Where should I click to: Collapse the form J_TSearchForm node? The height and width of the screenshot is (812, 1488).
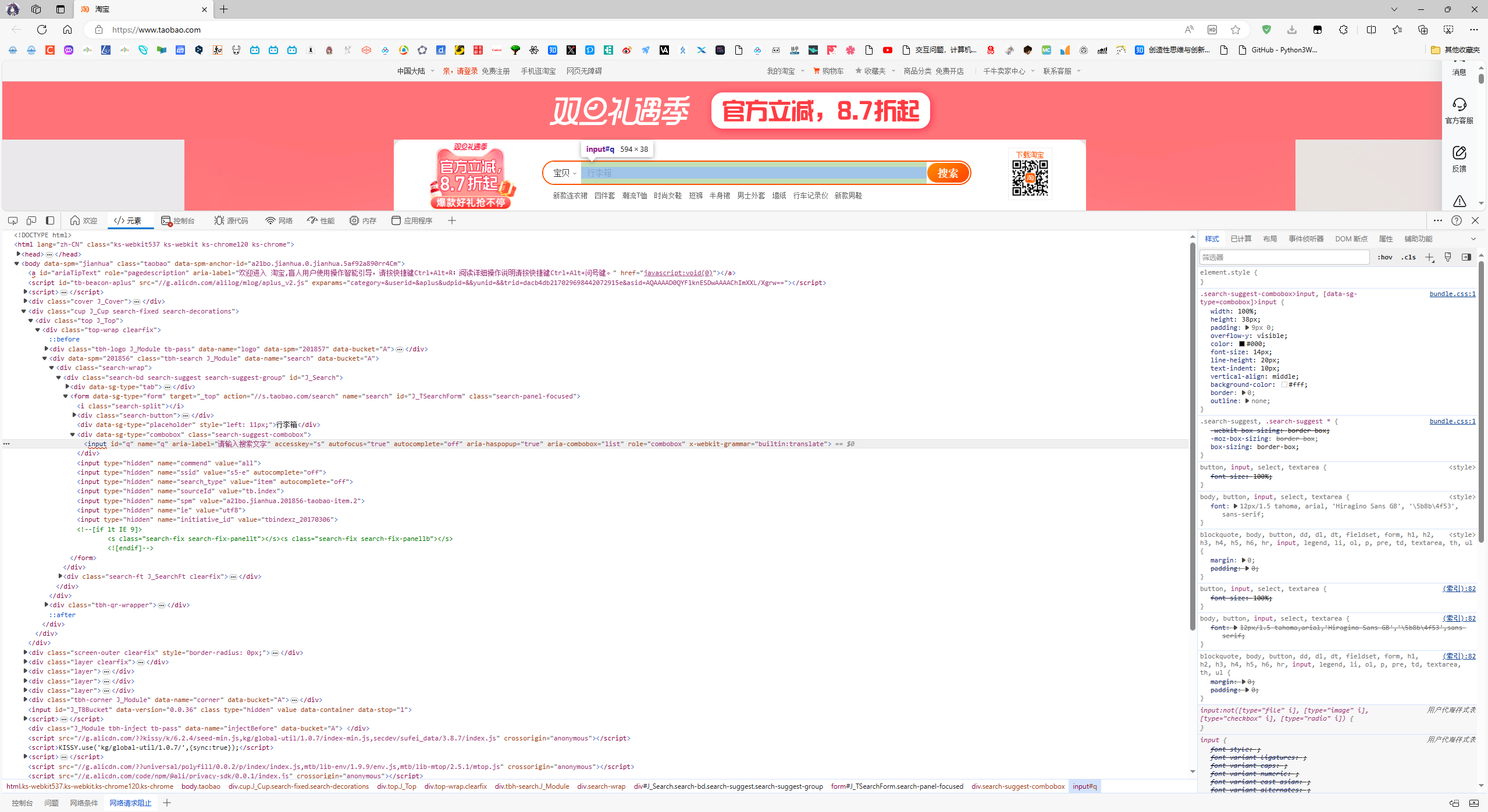point(66,397)
